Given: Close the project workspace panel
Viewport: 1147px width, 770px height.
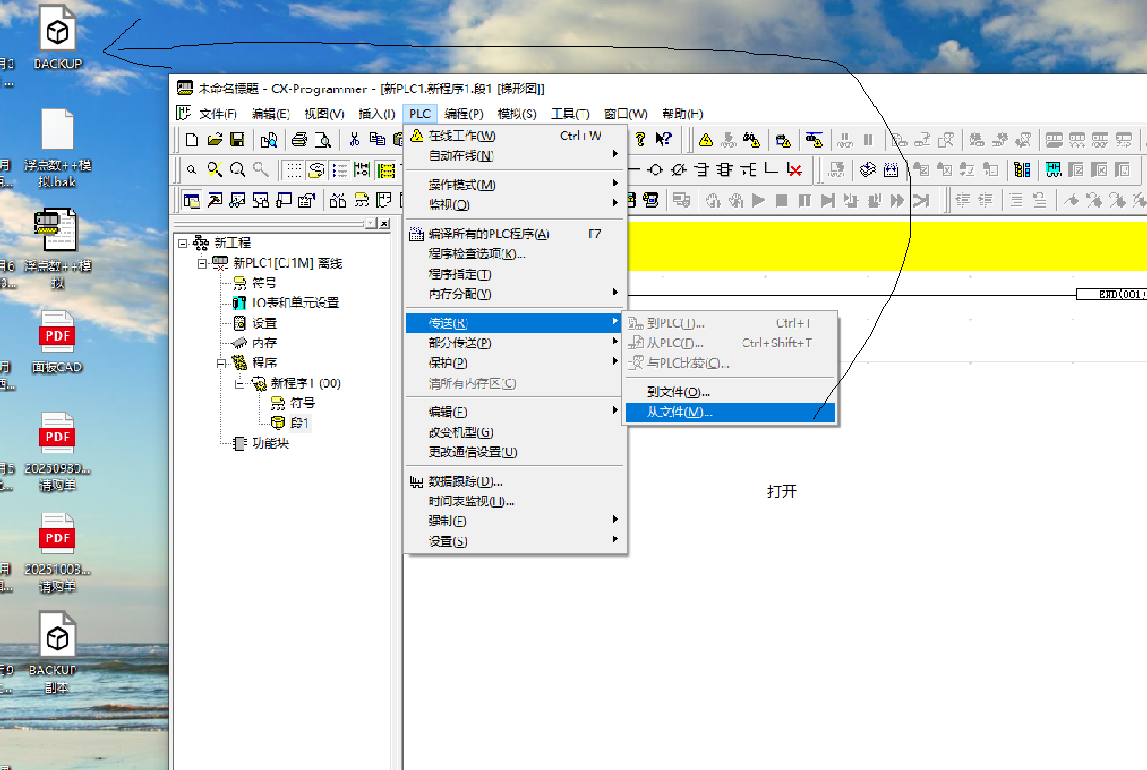Looking at the screenshot, I should (x=384, y=223).
